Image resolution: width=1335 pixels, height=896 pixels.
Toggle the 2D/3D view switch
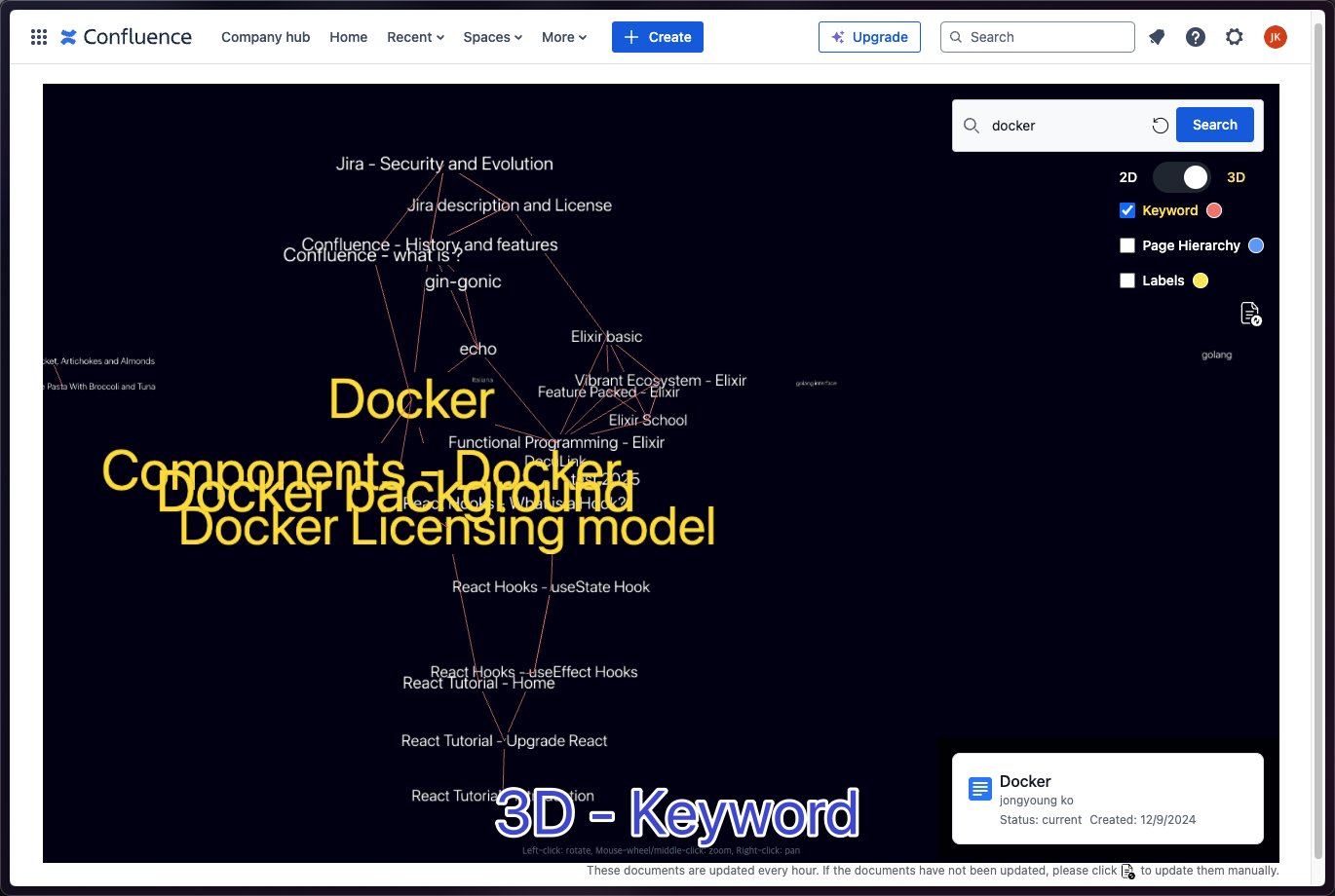pyautogui.click(x=1182, y=177)
